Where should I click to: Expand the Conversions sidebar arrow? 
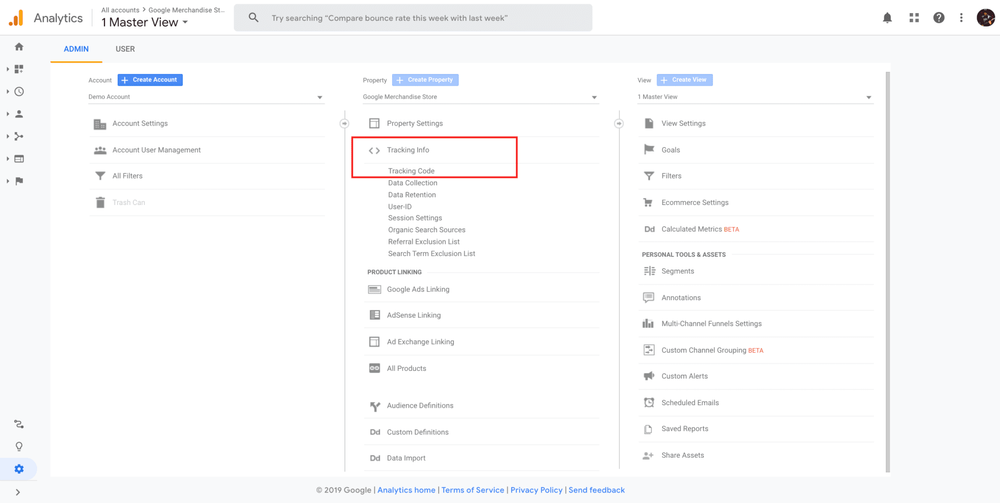[x=8, y=181]
